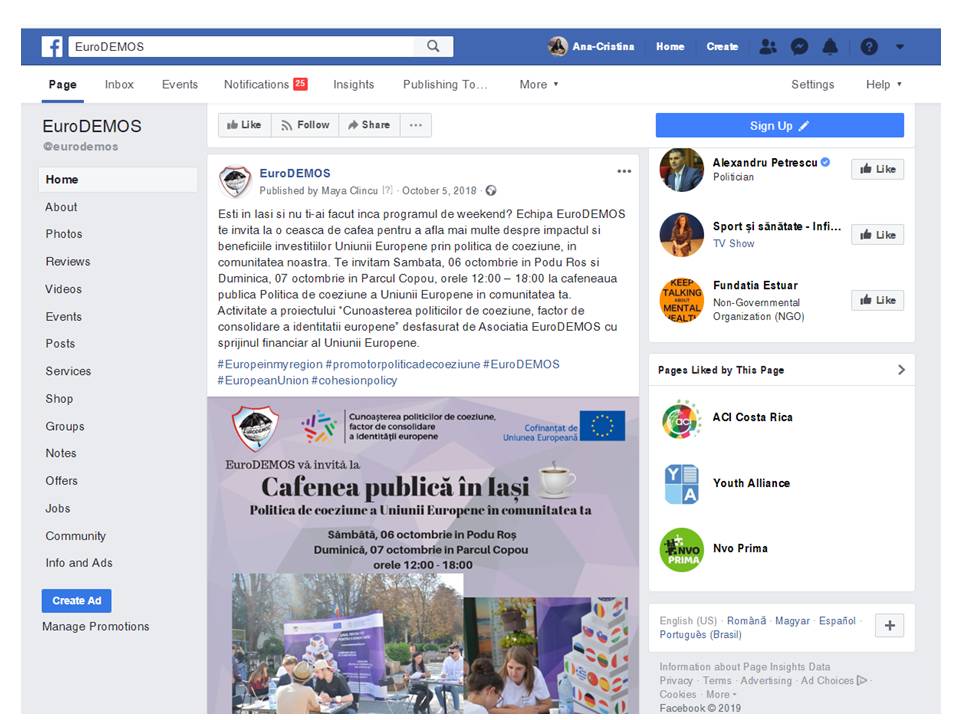Screen dimensions: 960x720
Task: Open Posts in the sidebar
Action: click(60, 343)
